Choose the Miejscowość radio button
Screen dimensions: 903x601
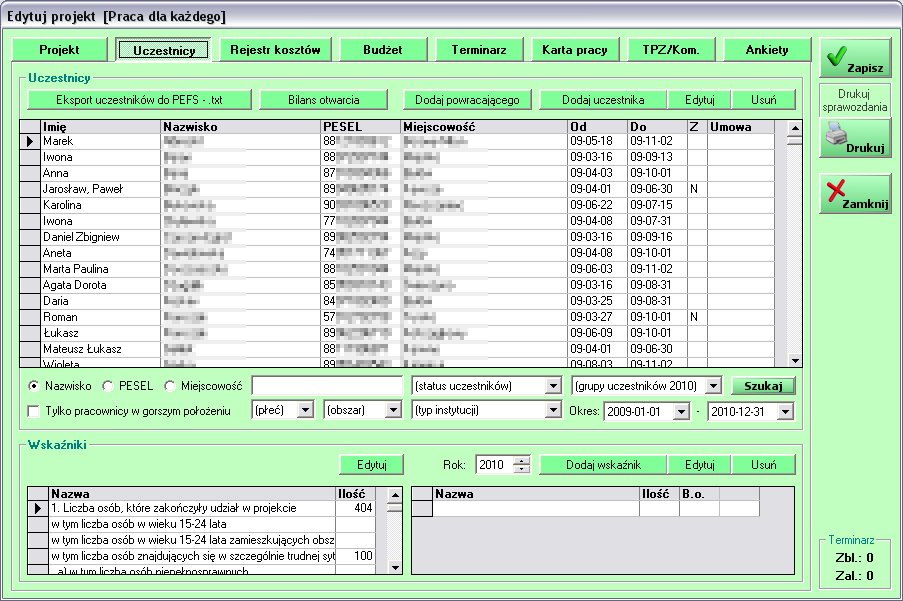tap(170, 386)
